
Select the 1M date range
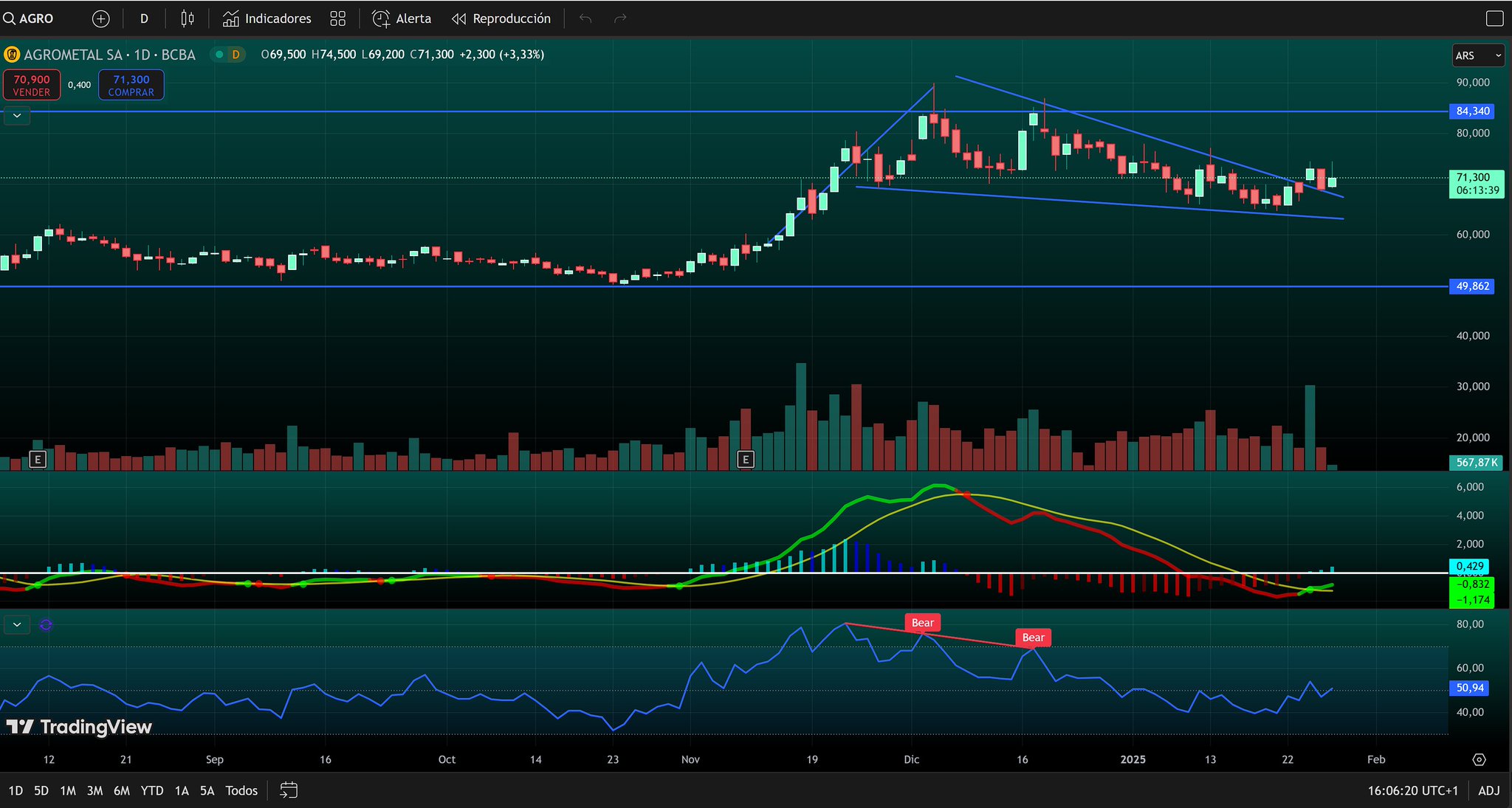(68, 791)
